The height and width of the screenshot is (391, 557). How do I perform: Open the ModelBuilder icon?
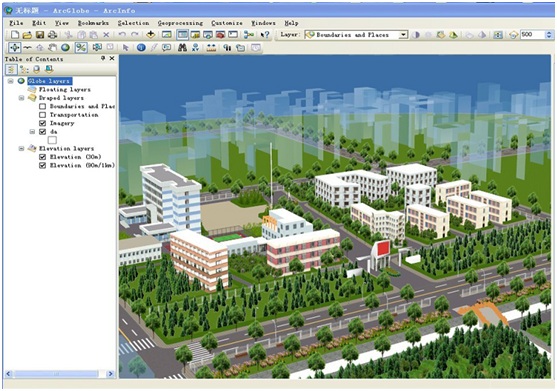(x=249, y=35)
